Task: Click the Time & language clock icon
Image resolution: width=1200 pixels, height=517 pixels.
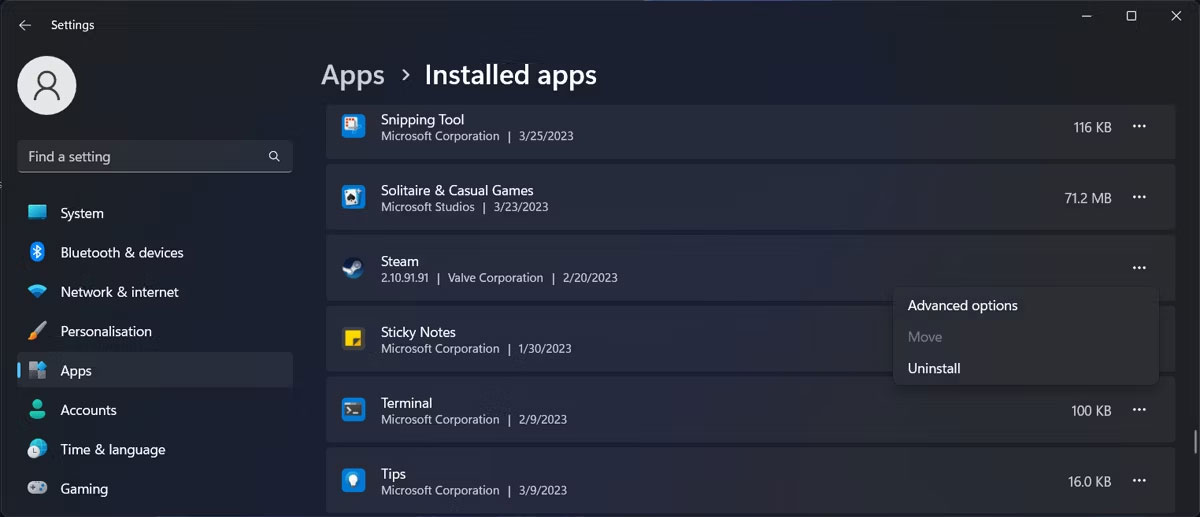Action: coord(38,449)
